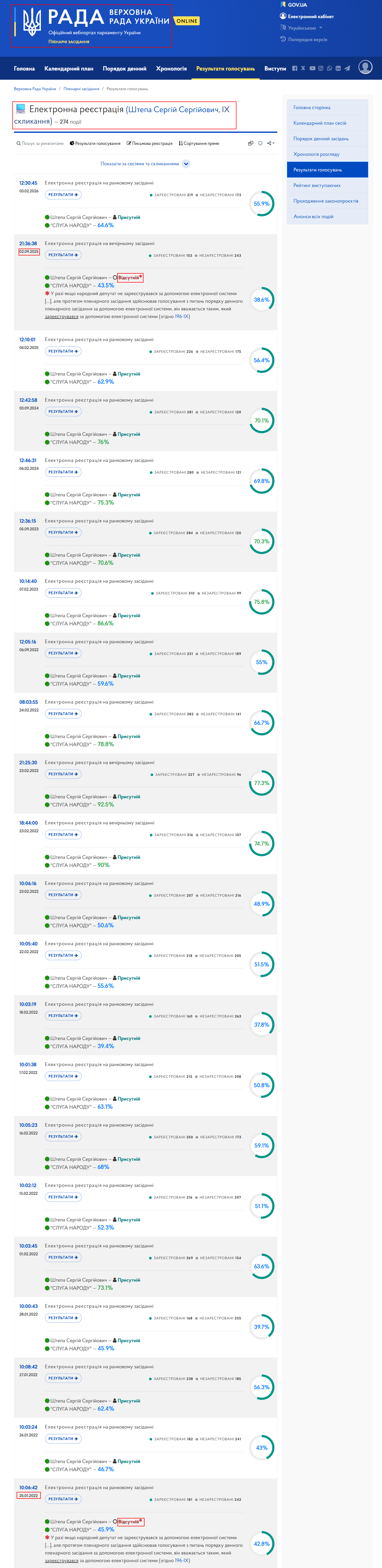The width and height of the screenshot is (382, 1568).
Task: Select Результати голосування filter
Action: [95, 144]
